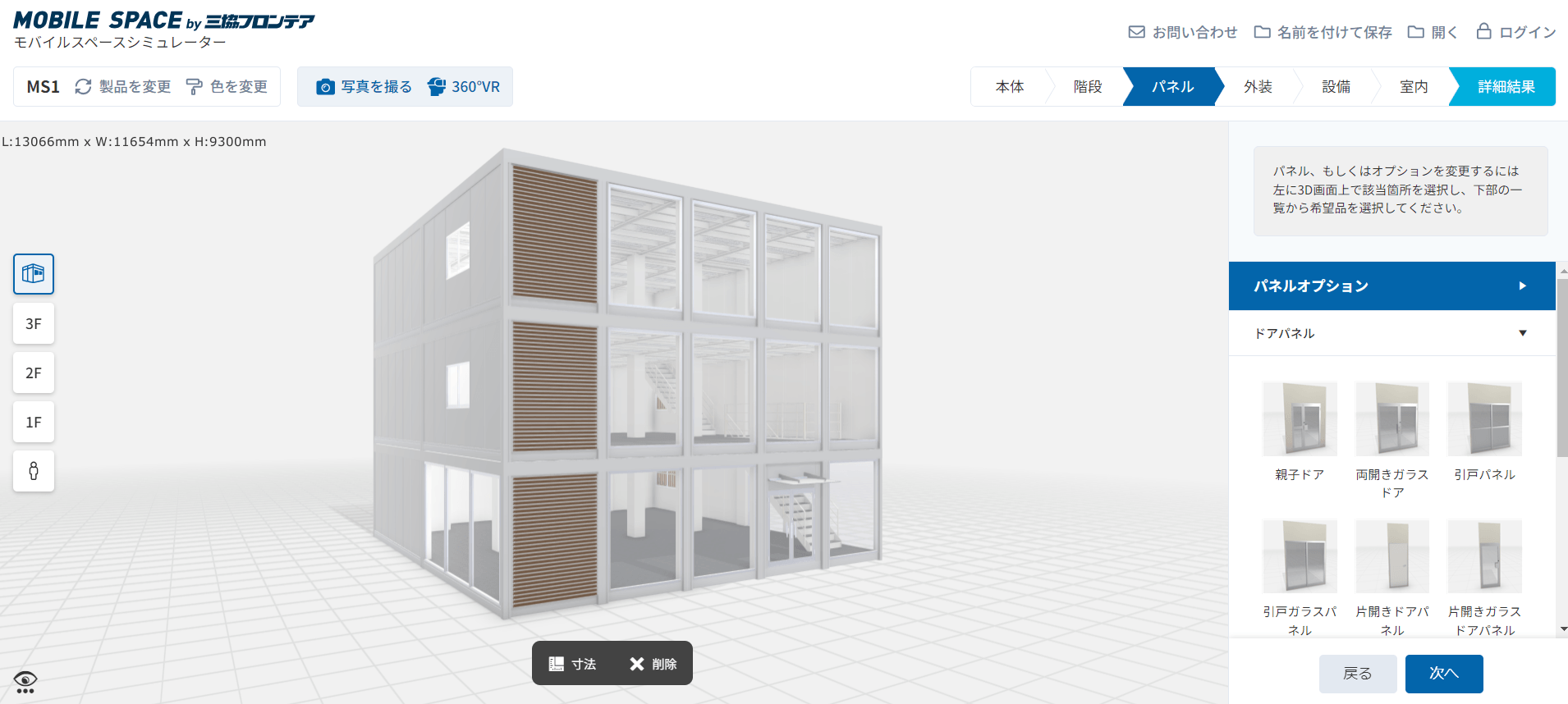Open the お問い合わせ contact link
Viewport: 1568px width, 704px height.
tap(1183, 32)
